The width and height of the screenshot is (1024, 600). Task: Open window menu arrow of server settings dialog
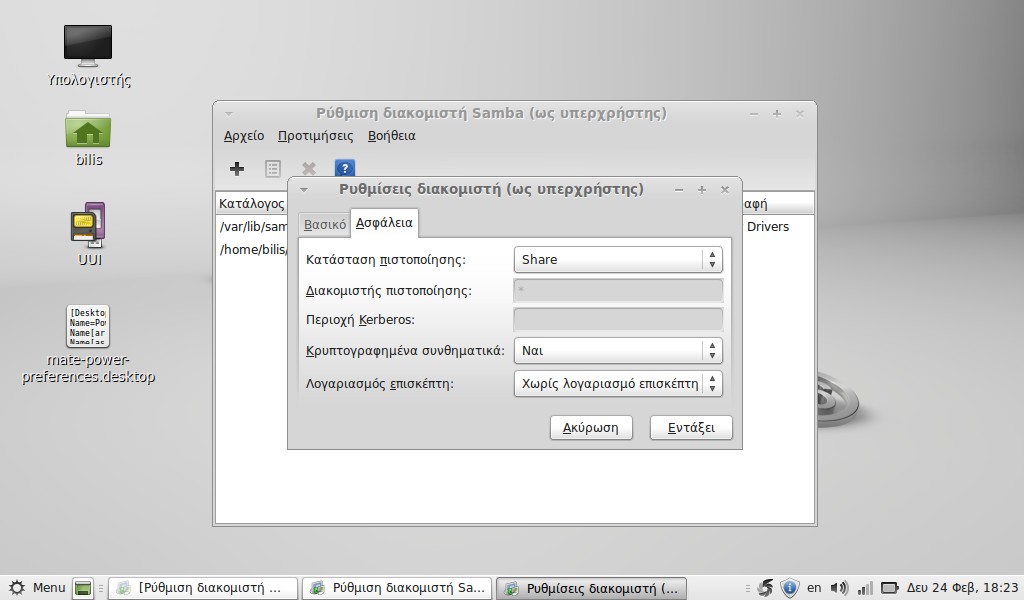304,190
